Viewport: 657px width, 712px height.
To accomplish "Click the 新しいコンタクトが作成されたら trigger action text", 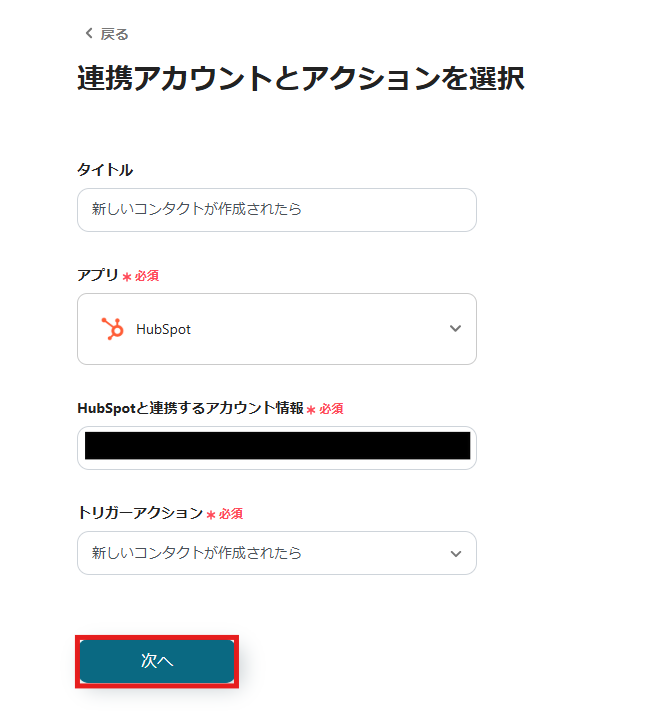I will pyautogui.click(x=197, y=553).
